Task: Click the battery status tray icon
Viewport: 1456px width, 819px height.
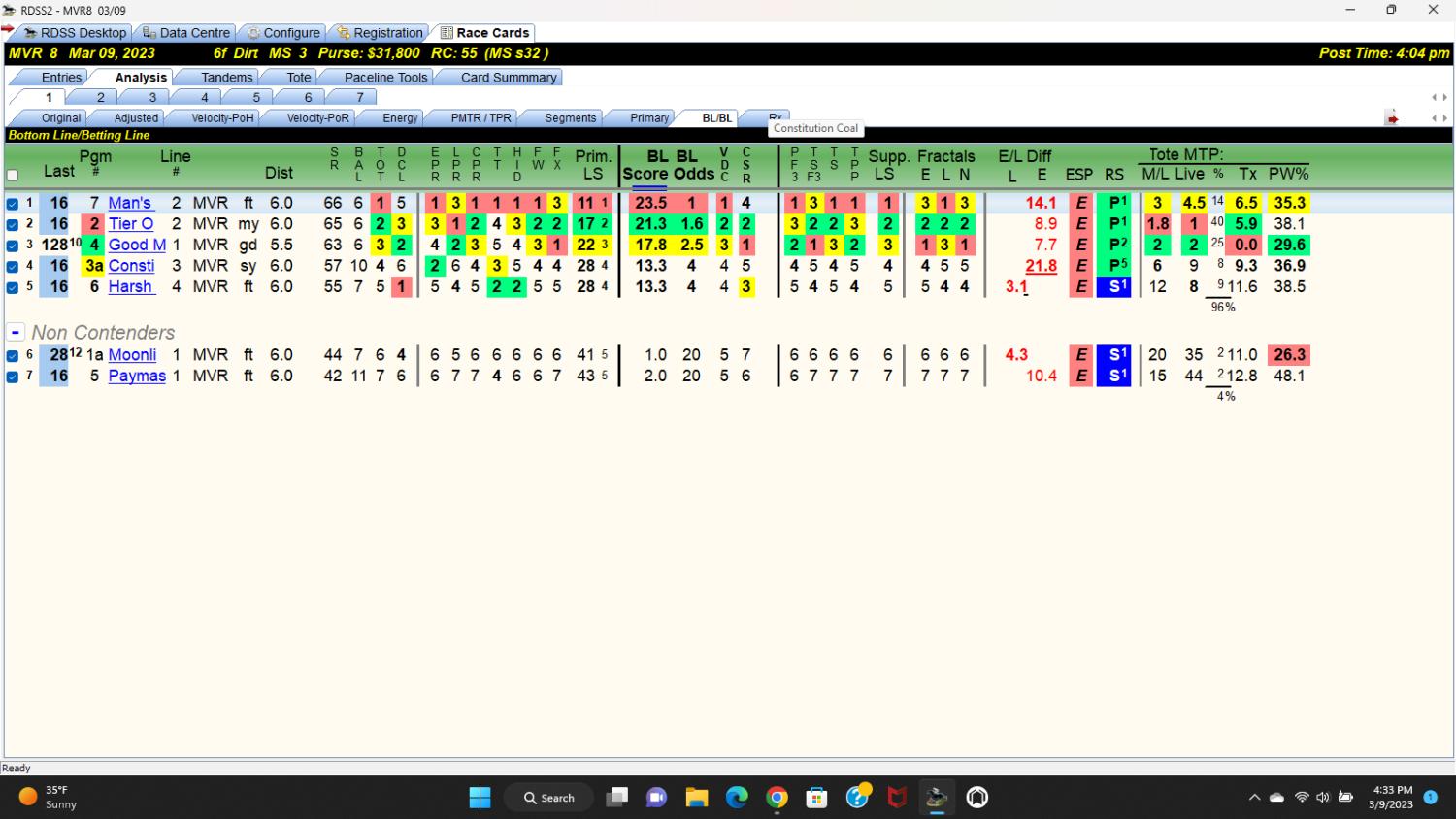Action: point(1345,798)
